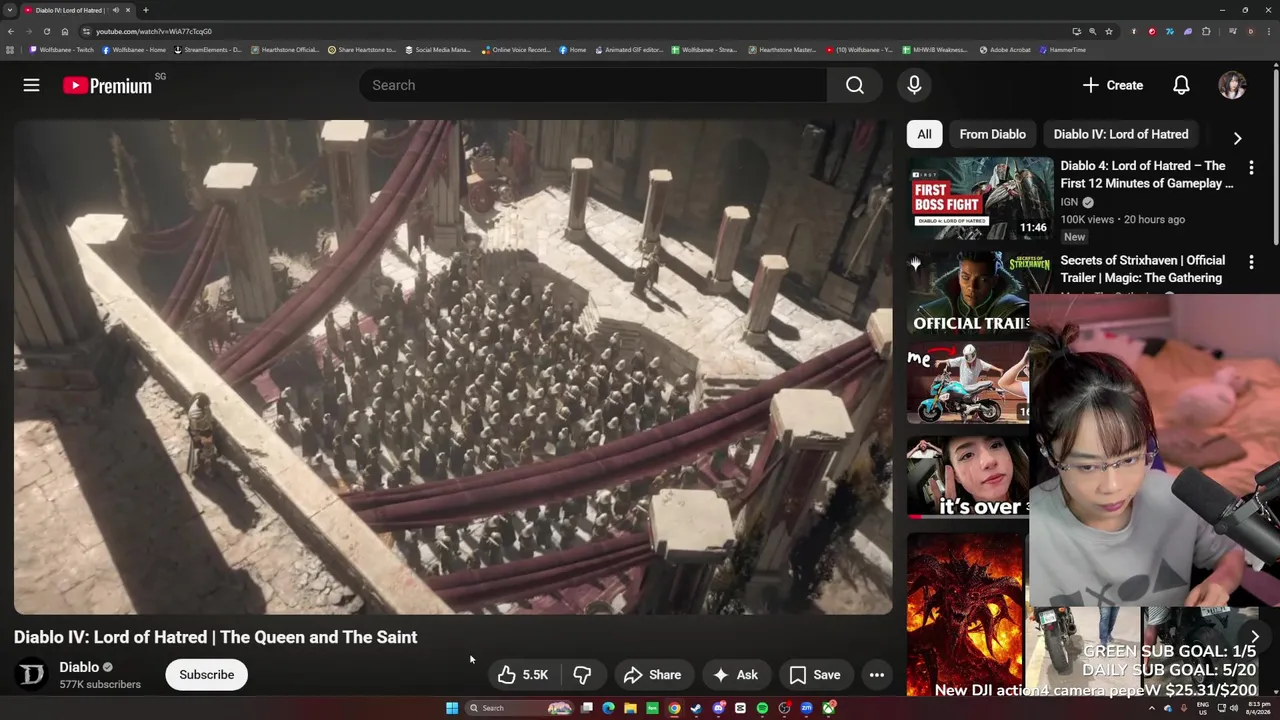Reload the page in Chrome
The height and width of the screenshot is (720, 1280).
46,31
